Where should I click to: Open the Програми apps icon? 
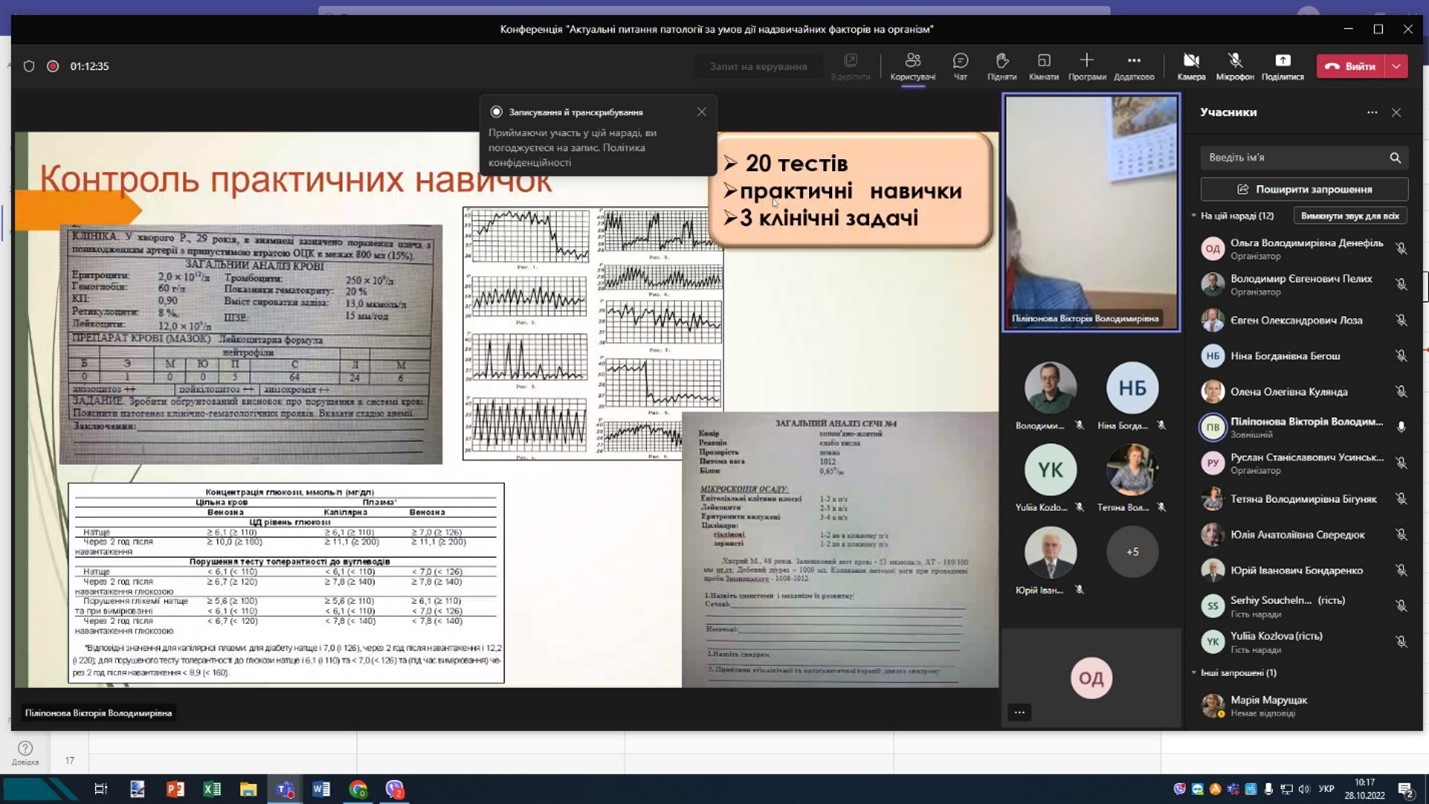tap(1086, 66)
